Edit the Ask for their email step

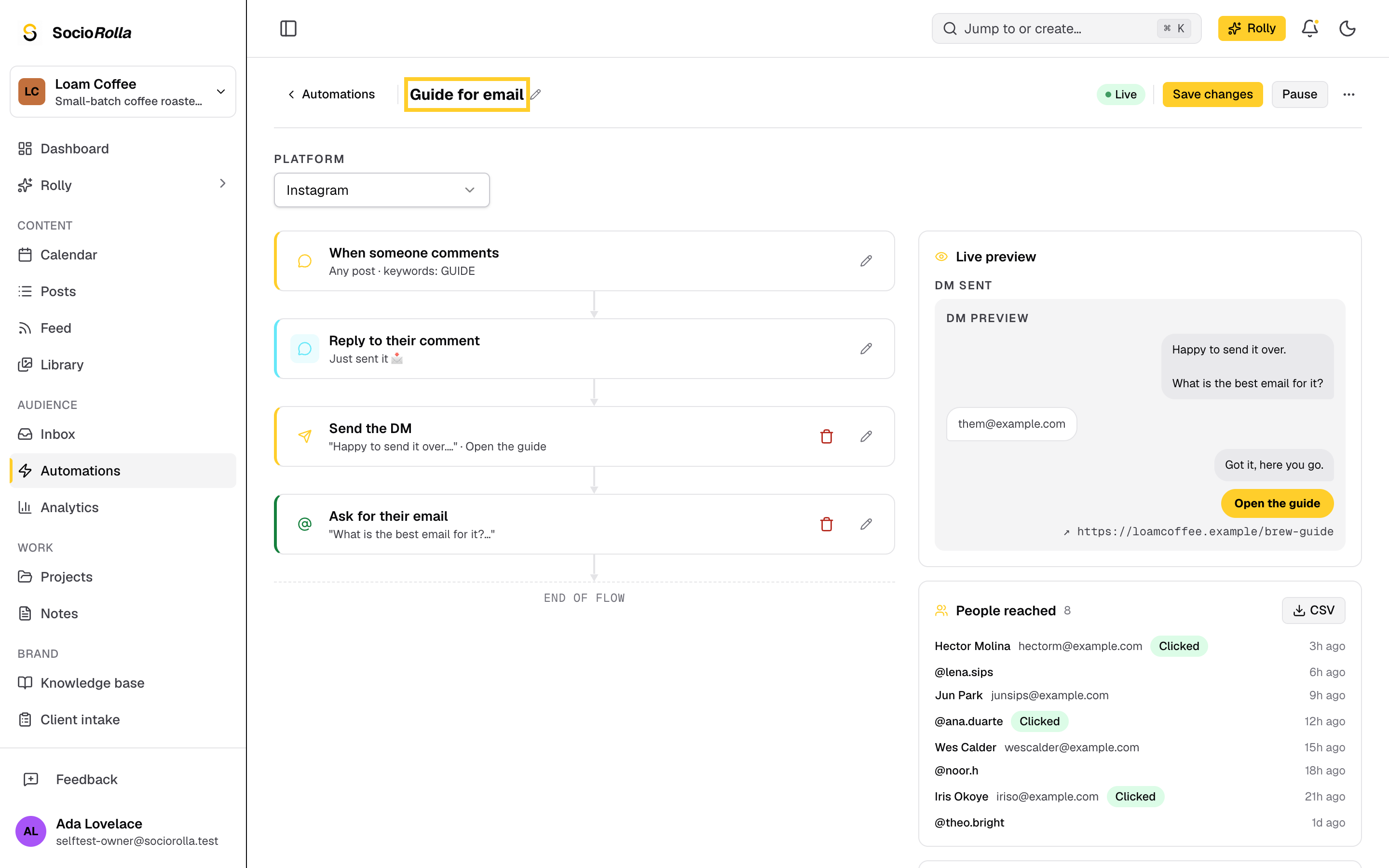866,524
